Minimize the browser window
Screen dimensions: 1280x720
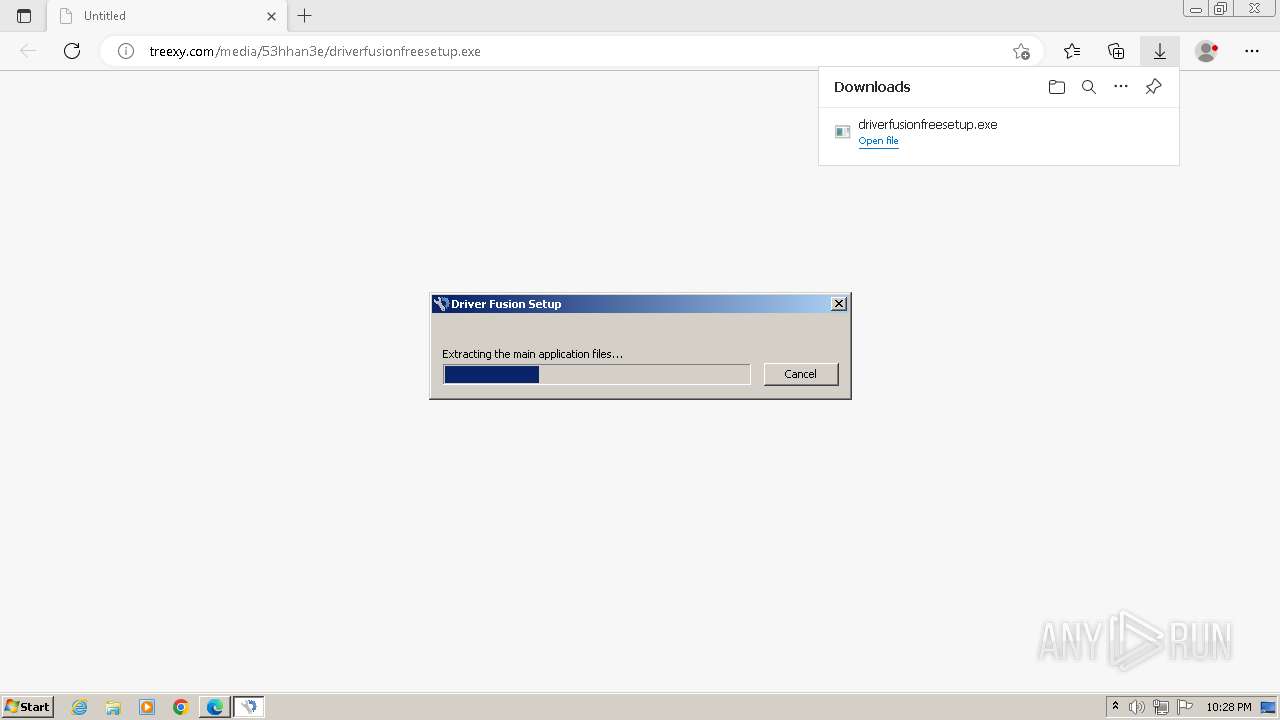1195,9
